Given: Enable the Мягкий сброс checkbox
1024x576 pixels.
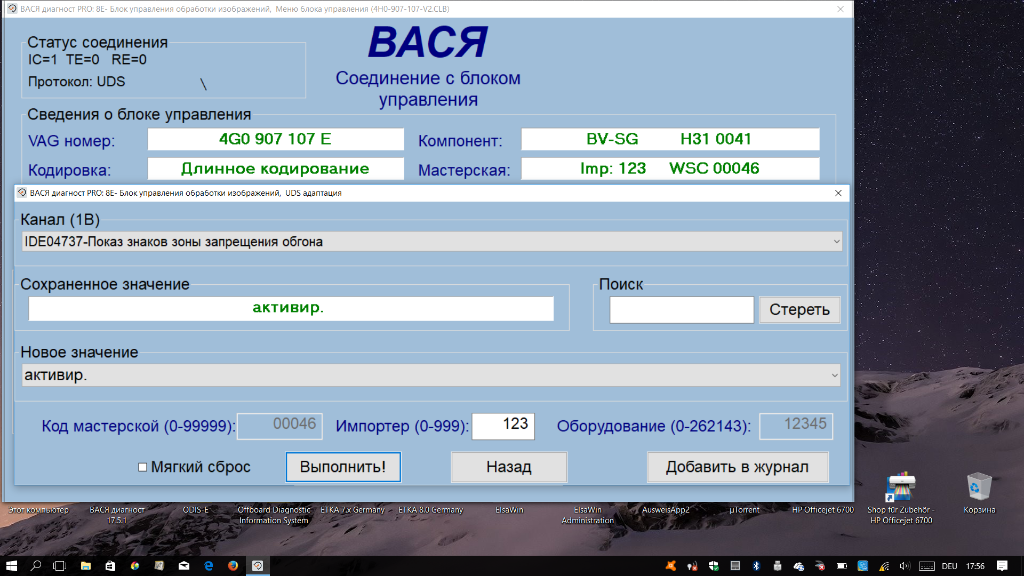Looking at the screenshot, I should [142, 467].
